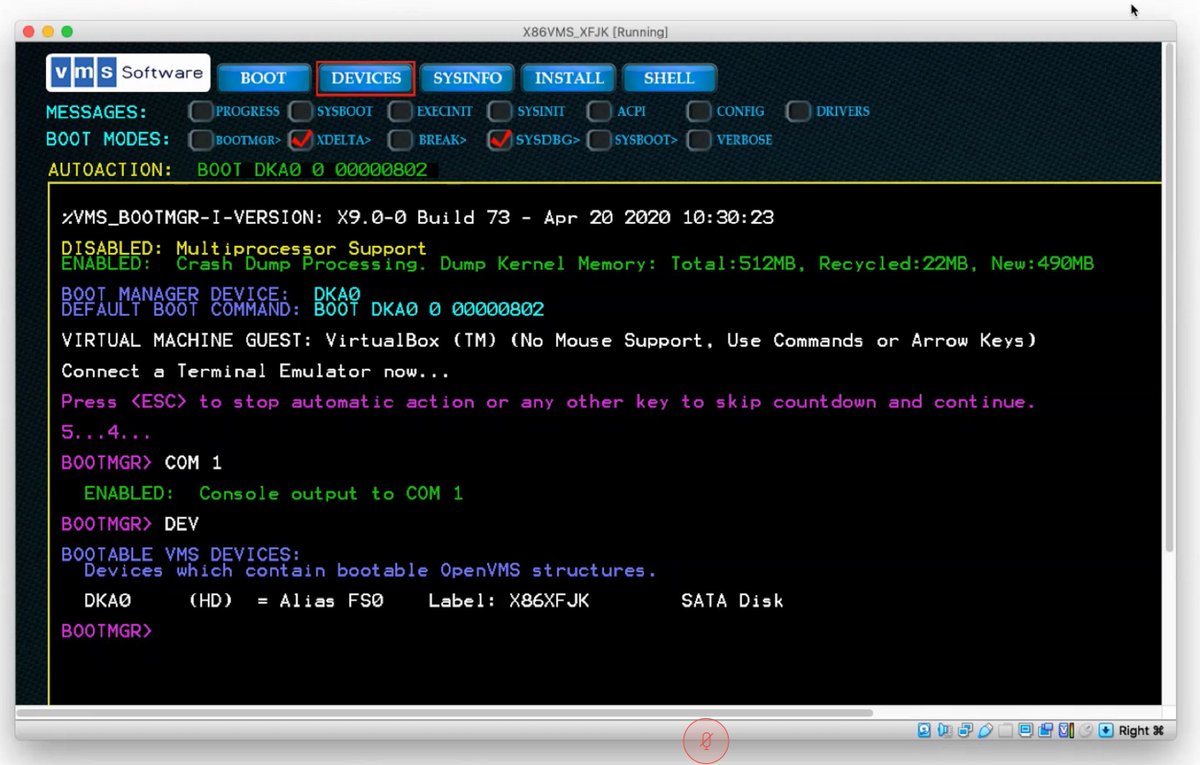Viewport: 1200px width, 765px height.
Task: Enable the EXECINIT messages checkbox
Action: pos(400,111)
